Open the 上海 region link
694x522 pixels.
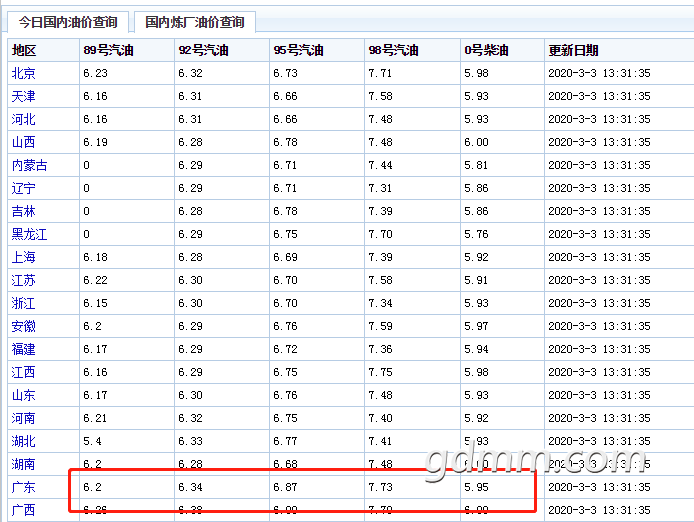[23, 257]
